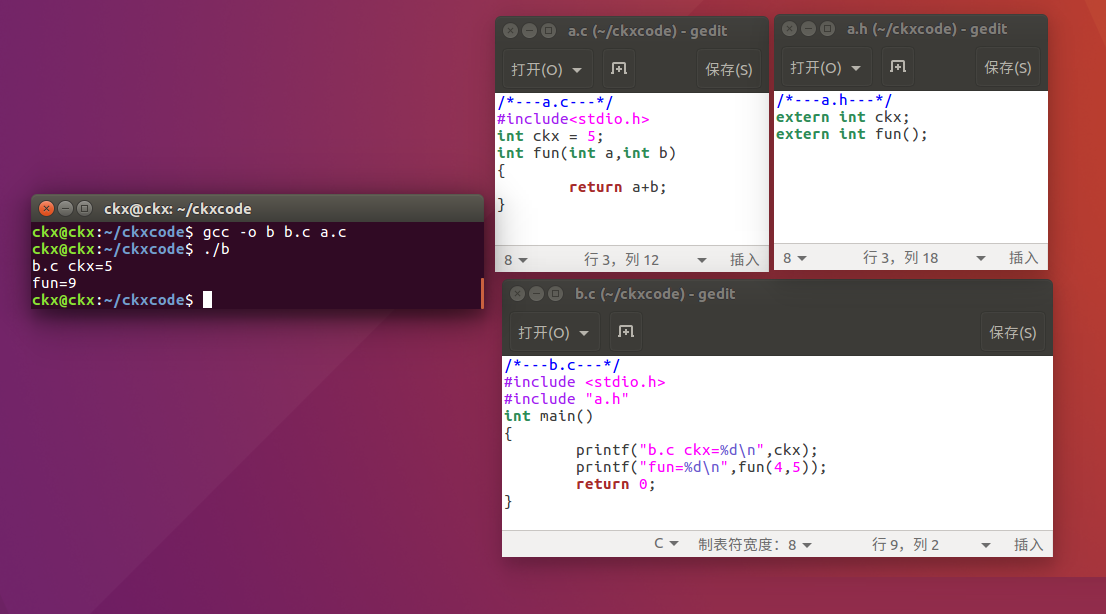Minimize the a.c gedit window
This screenshot has height=614, width=1106.
point(529,31)
